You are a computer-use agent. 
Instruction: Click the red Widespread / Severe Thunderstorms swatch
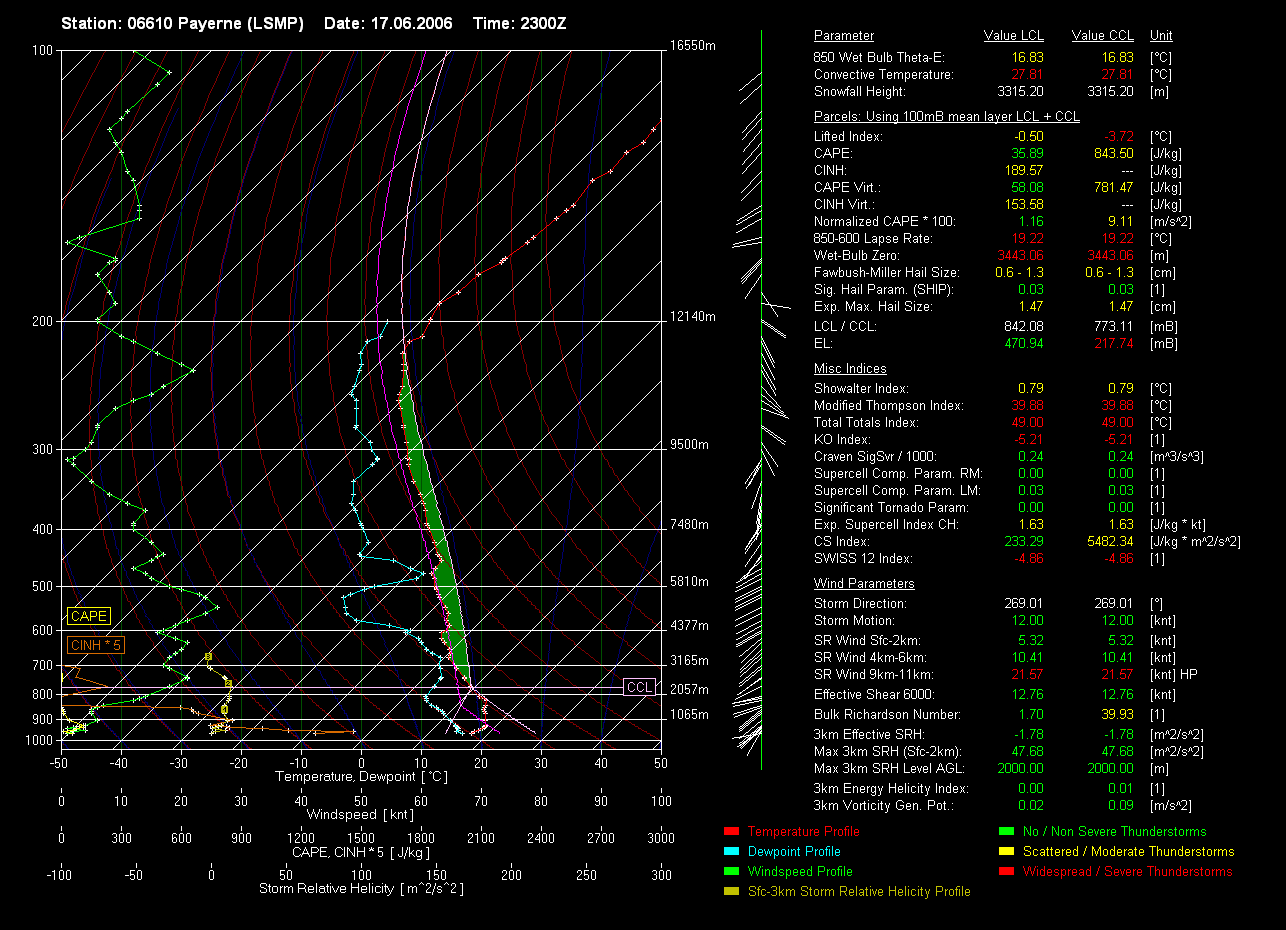tap(1005, 871)
